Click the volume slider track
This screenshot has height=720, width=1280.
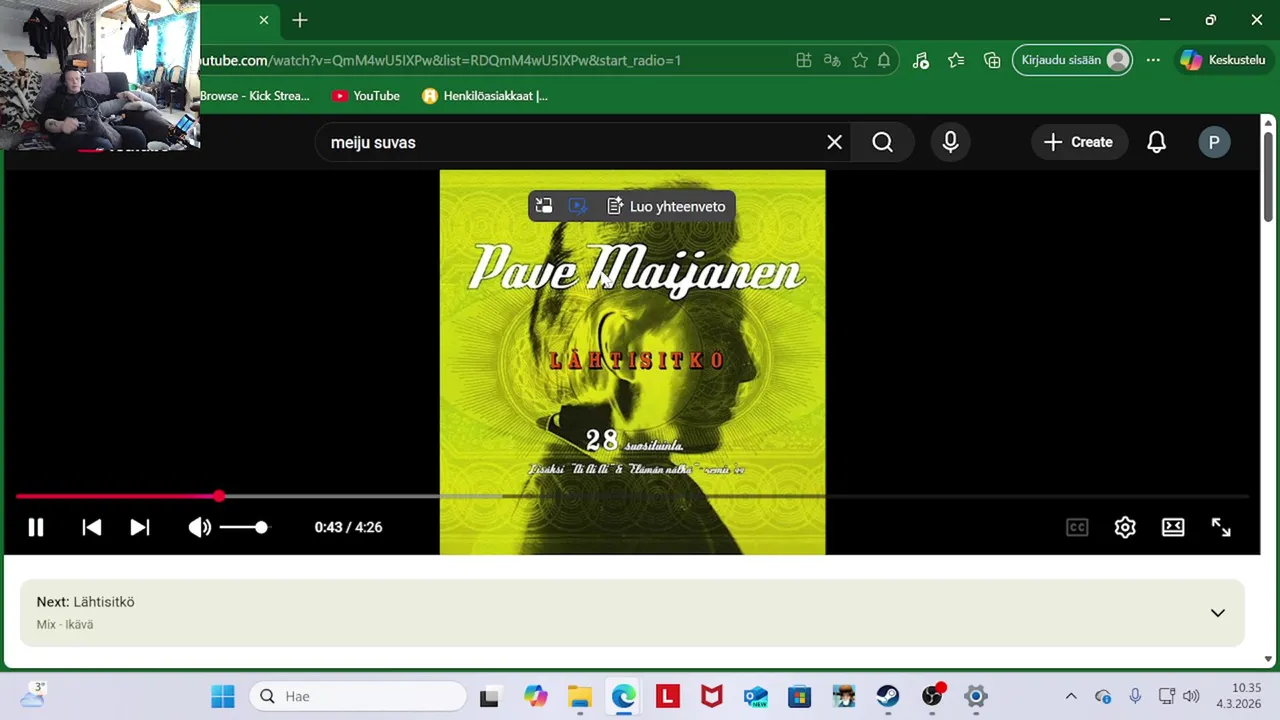[x=243, y=527]
